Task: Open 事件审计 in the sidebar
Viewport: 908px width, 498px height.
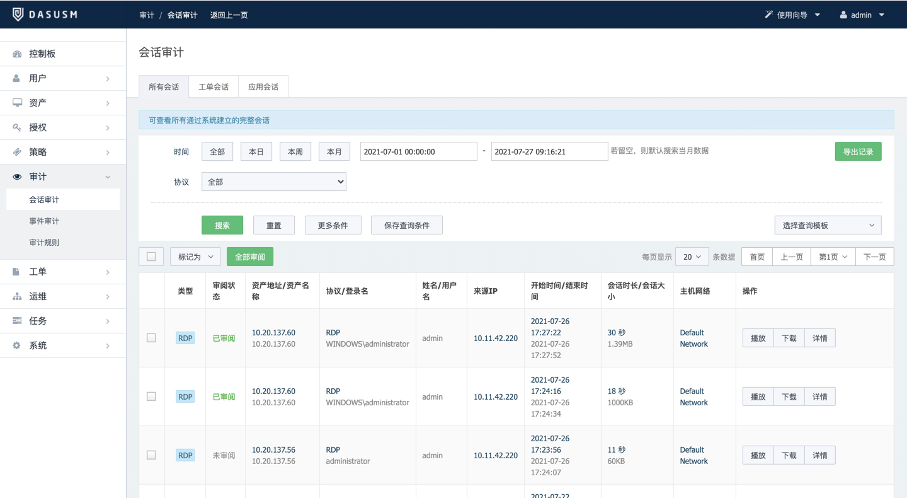Action: [44, 221]
